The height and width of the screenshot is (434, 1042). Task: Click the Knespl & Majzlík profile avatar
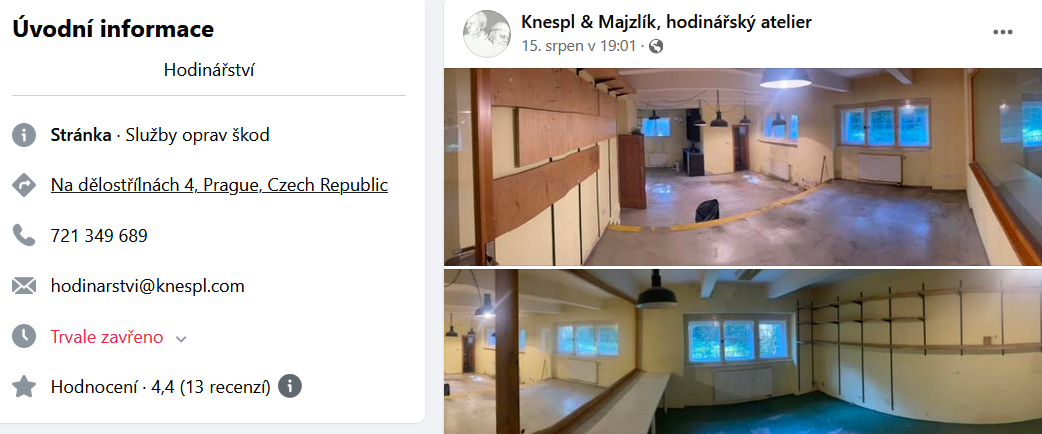pyautogui.click(x=487, y=34)
